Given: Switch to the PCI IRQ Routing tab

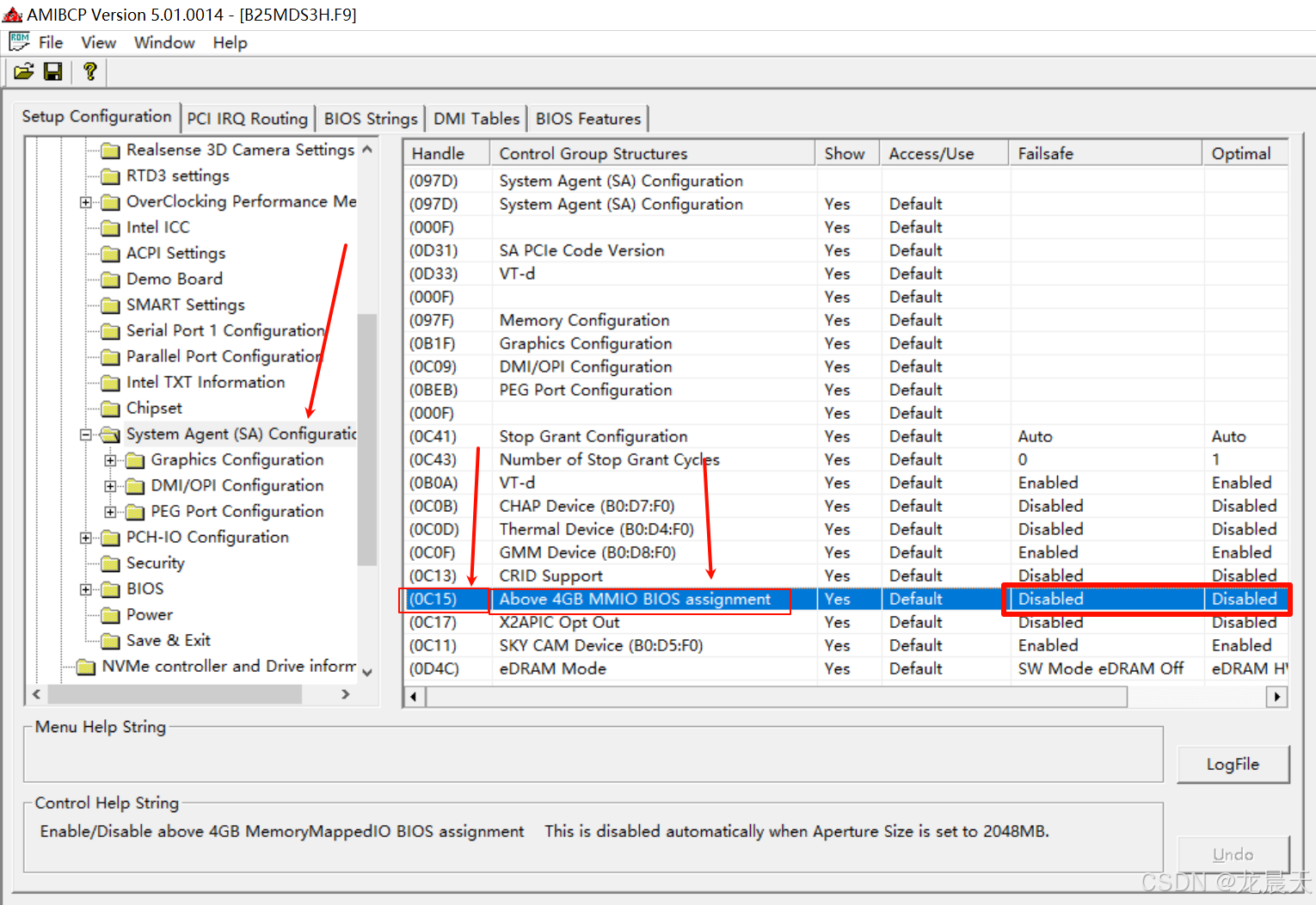Looking at the screenshot, I should coord(247,119).
